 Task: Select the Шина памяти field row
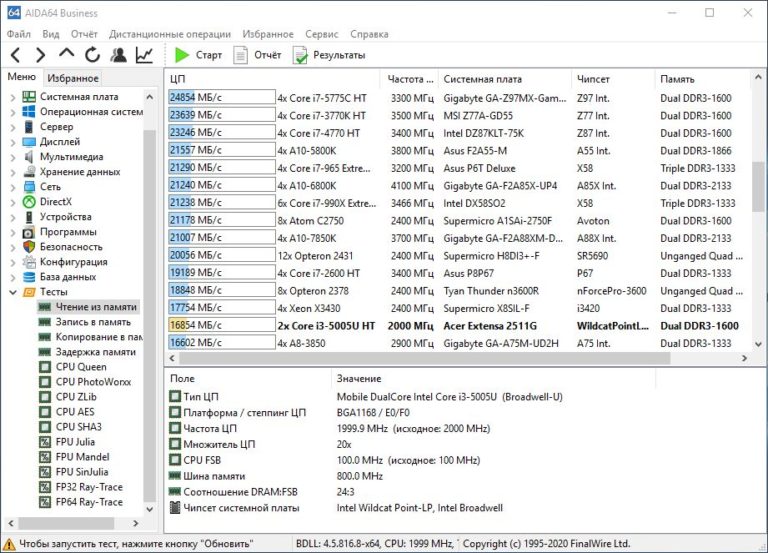click(x=277, y=476)
